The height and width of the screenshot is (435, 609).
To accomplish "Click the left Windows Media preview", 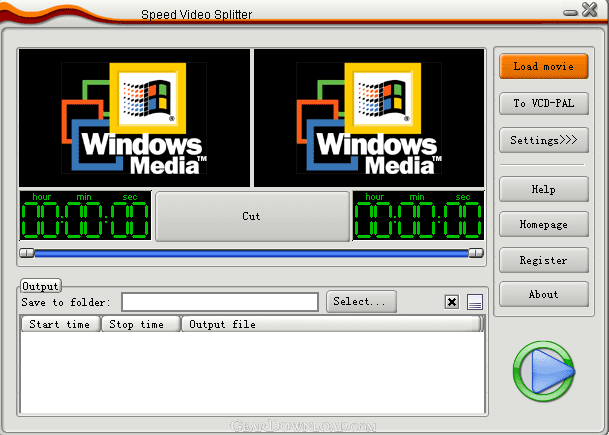I will tap(134, 118).
